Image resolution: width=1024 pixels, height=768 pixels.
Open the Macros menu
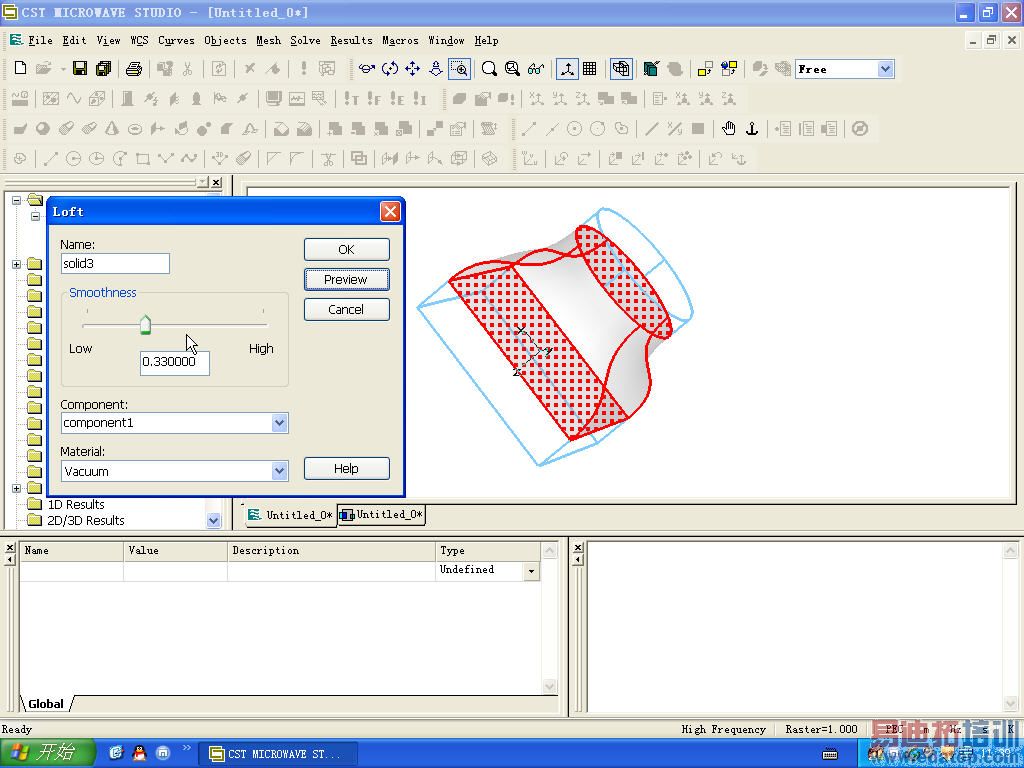400,40
